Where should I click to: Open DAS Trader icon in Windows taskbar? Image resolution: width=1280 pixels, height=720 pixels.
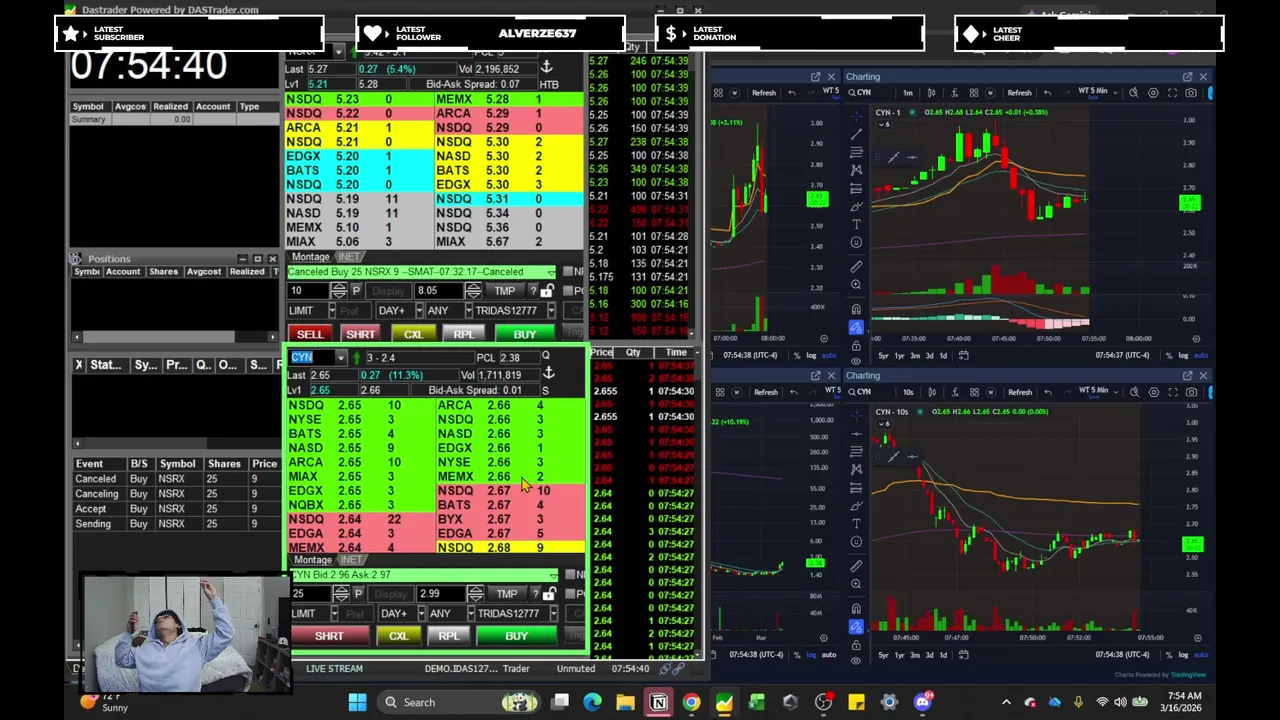[x=724, y=702]
